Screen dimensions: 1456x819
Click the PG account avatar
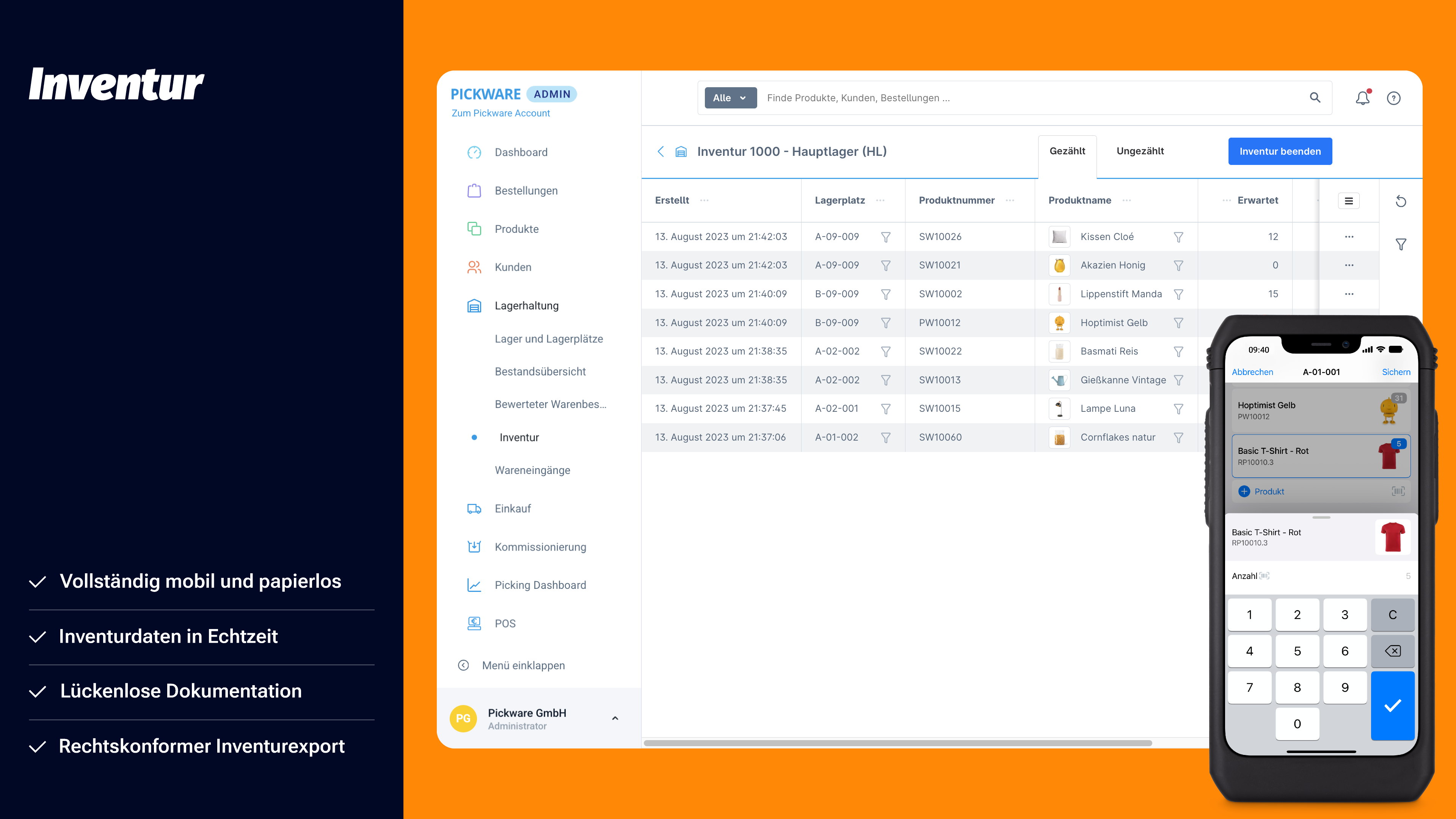(x=463, y=719)
